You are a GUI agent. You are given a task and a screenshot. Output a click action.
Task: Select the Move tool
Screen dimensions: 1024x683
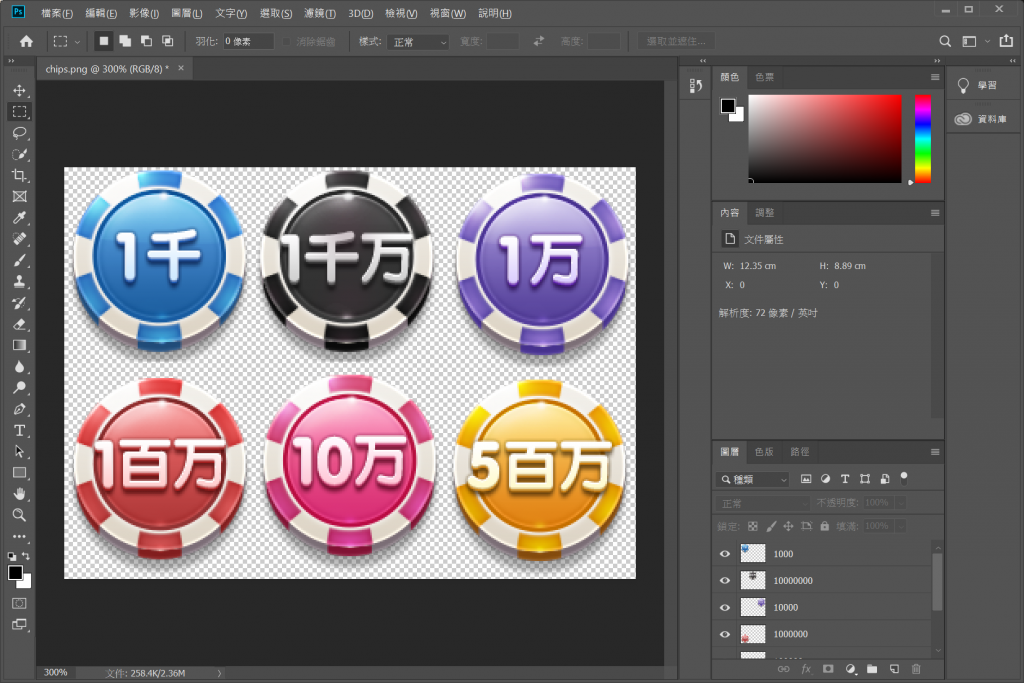pos(20,90)
